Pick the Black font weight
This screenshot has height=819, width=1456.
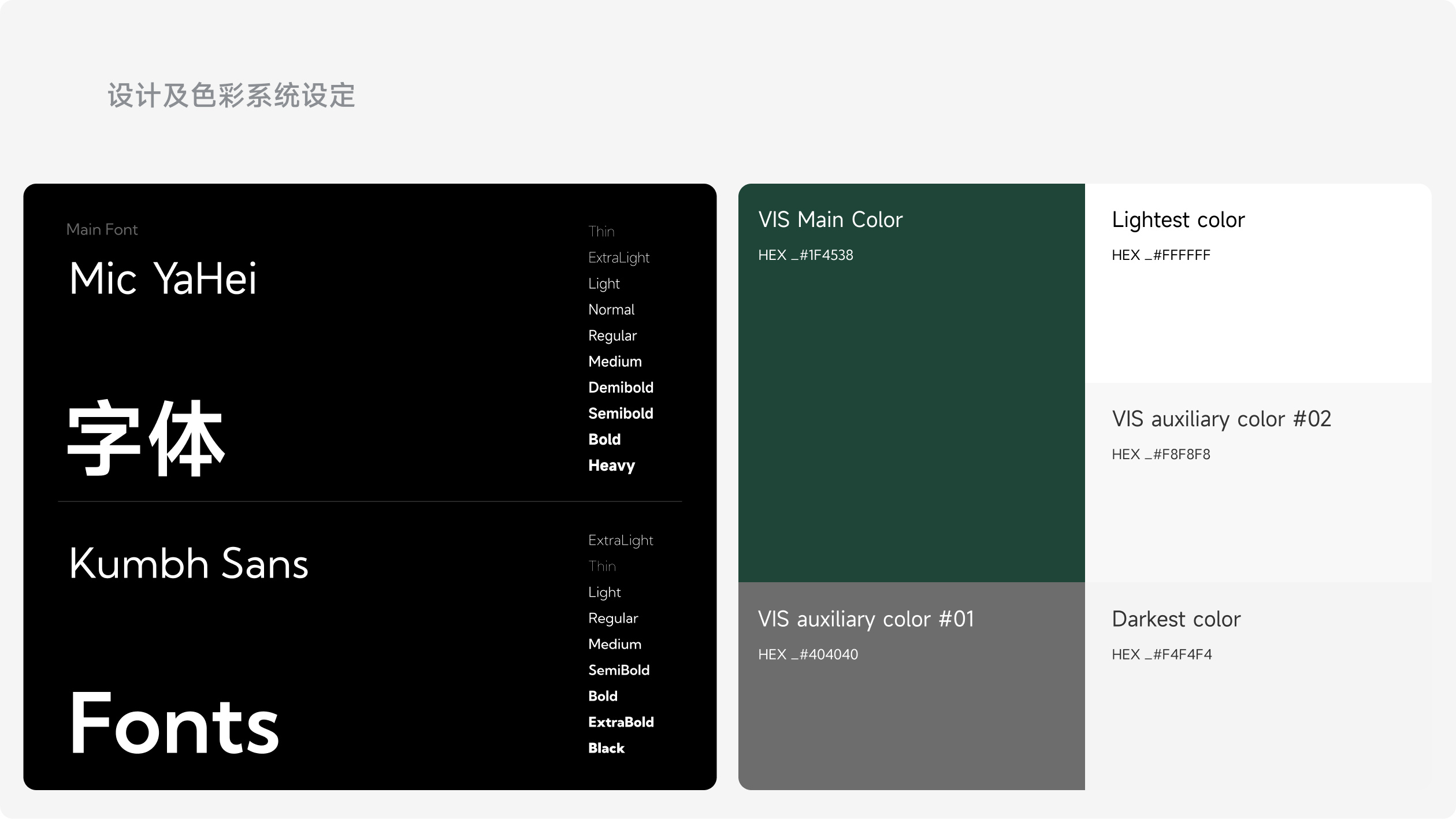pos(606,748)
